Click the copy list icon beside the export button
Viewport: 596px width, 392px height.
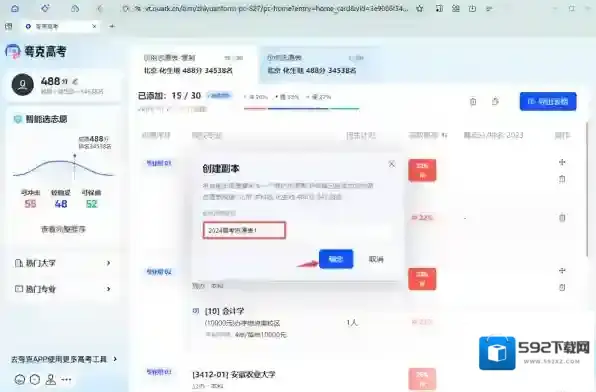point(495,102)
